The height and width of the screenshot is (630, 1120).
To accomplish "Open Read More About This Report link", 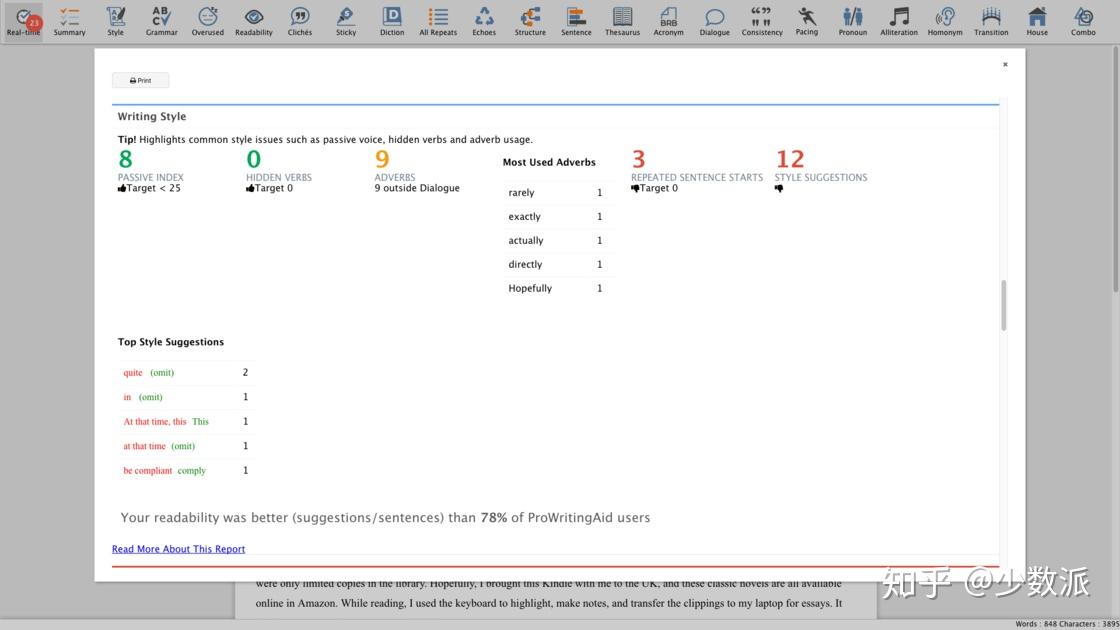I will click(179, 549).
